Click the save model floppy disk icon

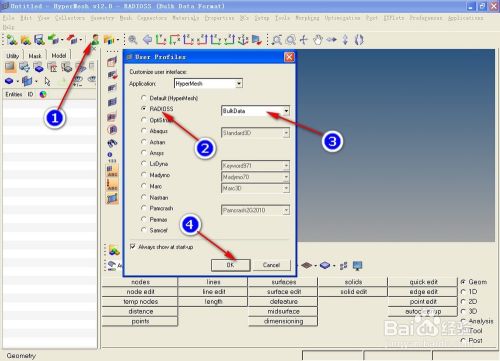tap(40, 40)
